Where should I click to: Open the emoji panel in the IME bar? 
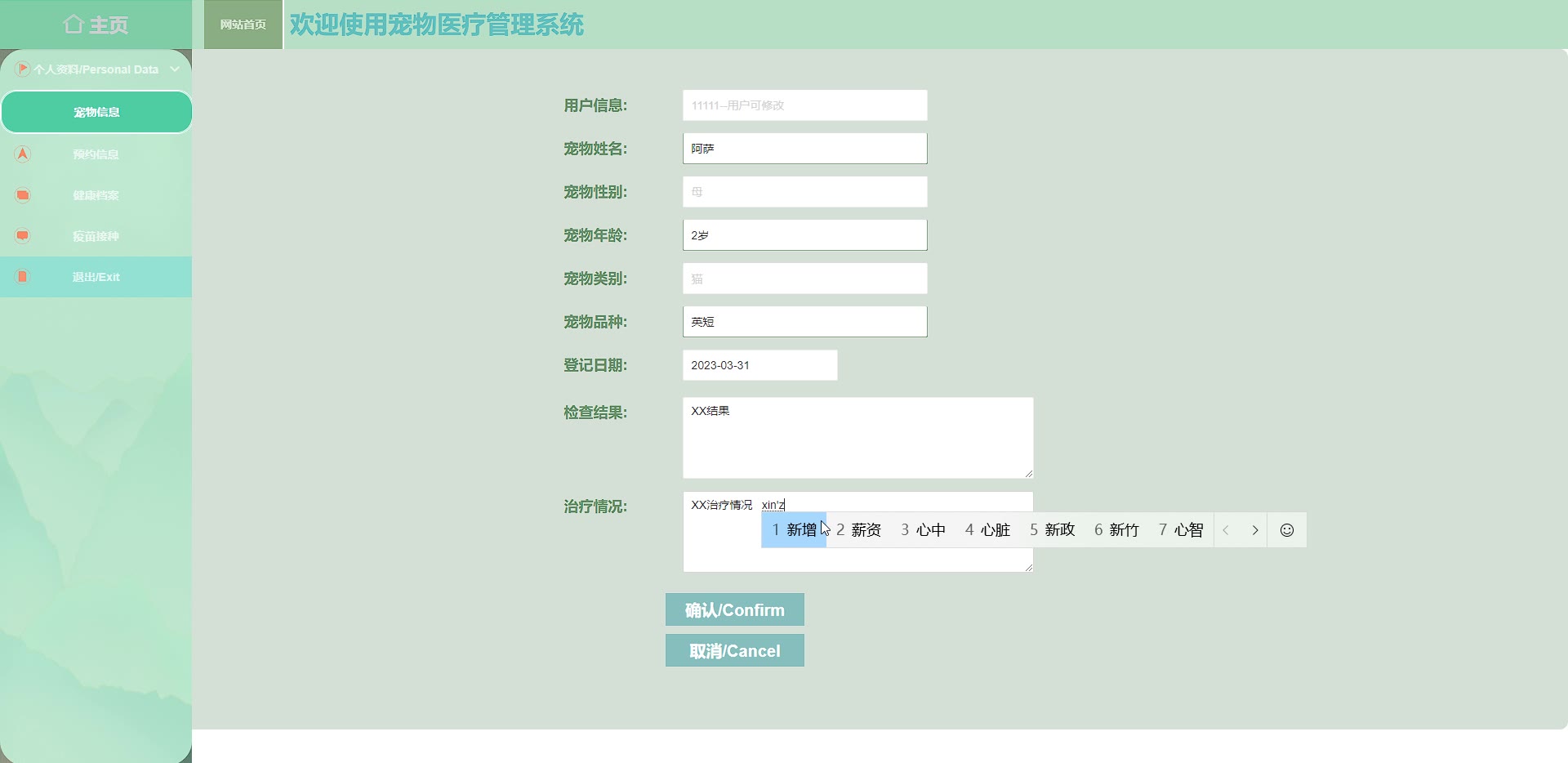pos(1287,530)
